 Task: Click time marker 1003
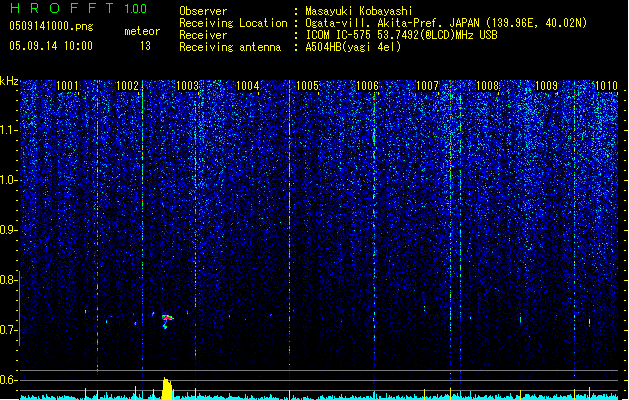(187, 86)
